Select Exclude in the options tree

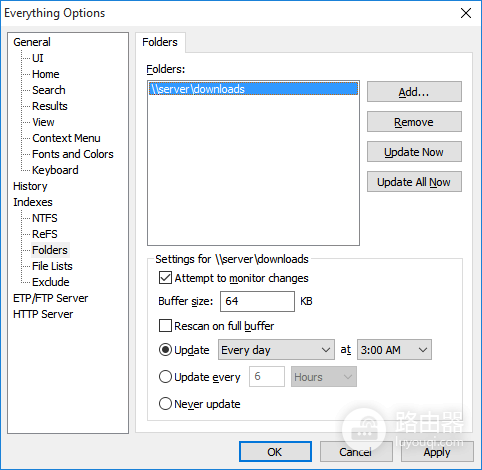[51, 282]
